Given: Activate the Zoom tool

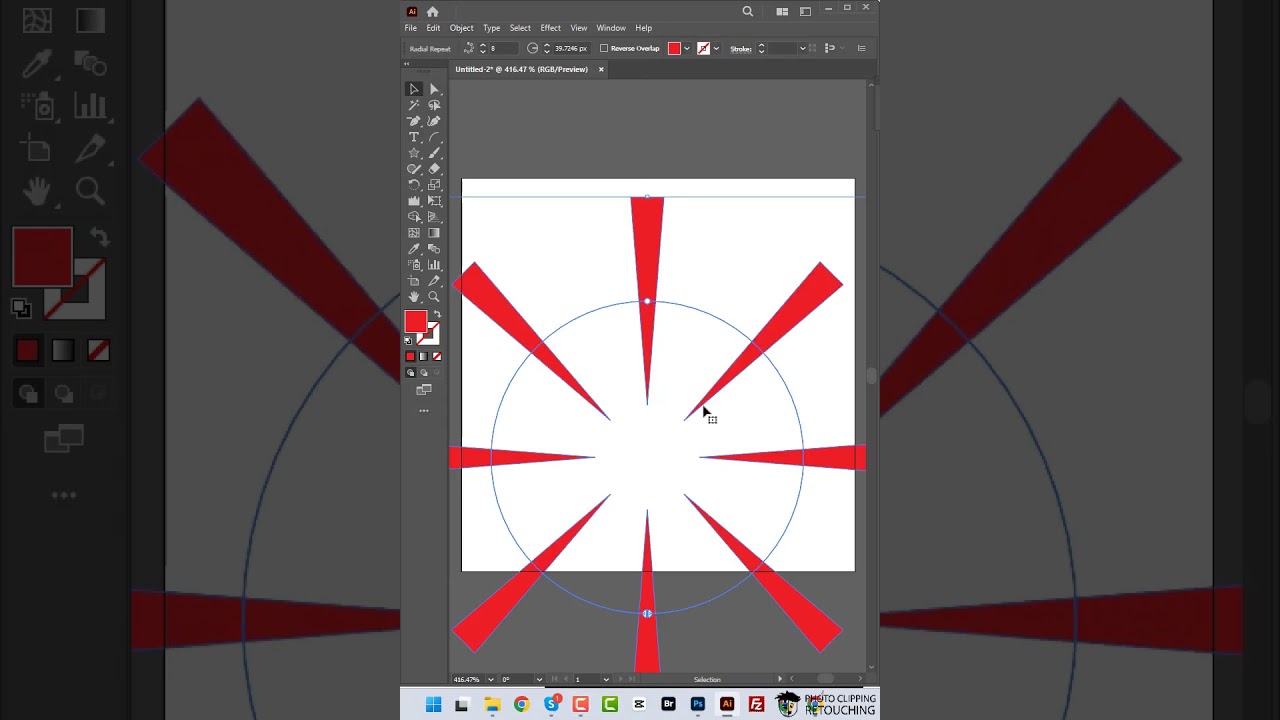Looking at the screenshot, I should pyautogui.click(x=434, y=297).
